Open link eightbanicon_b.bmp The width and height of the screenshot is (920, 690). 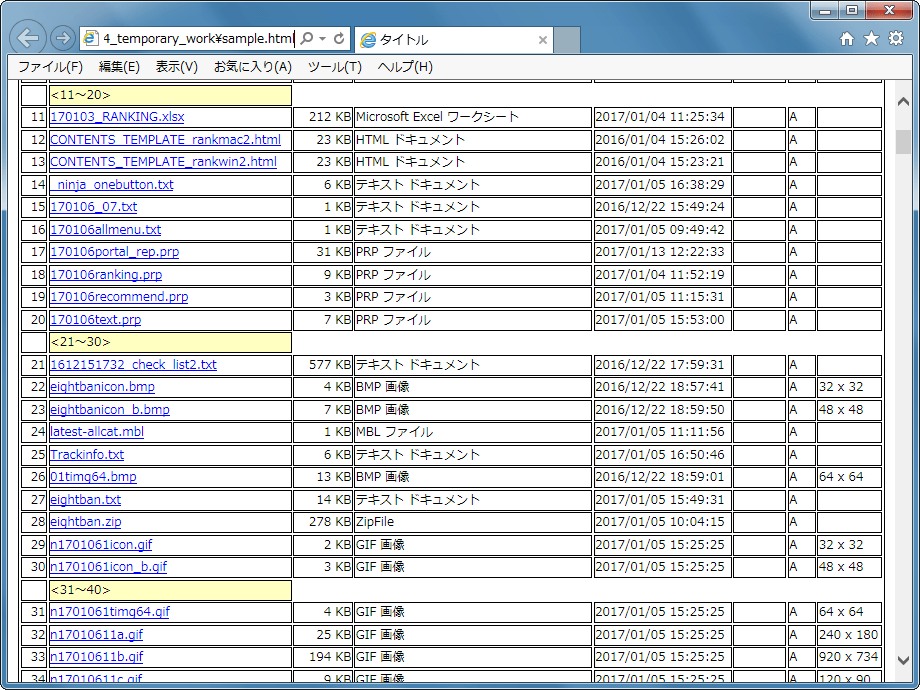[x=110, y=410]
